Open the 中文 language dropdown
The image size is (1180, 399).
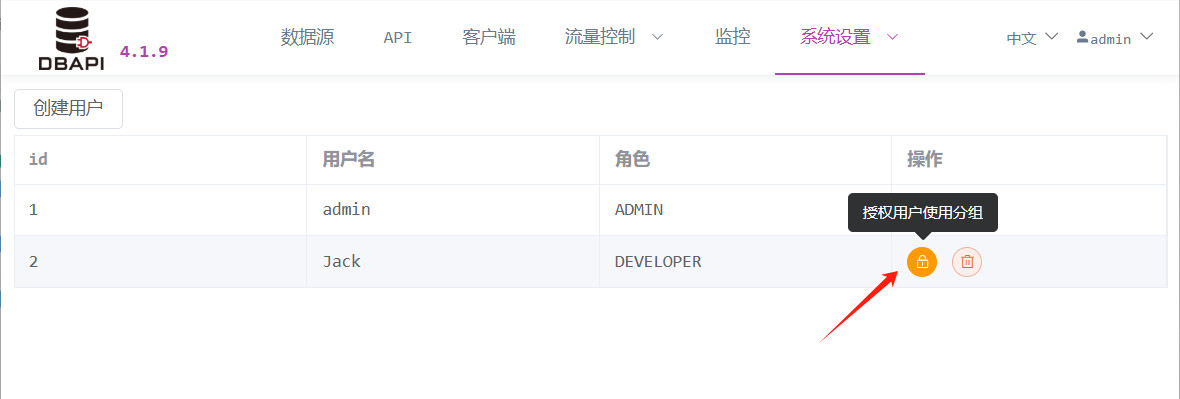click(1032, 38)
